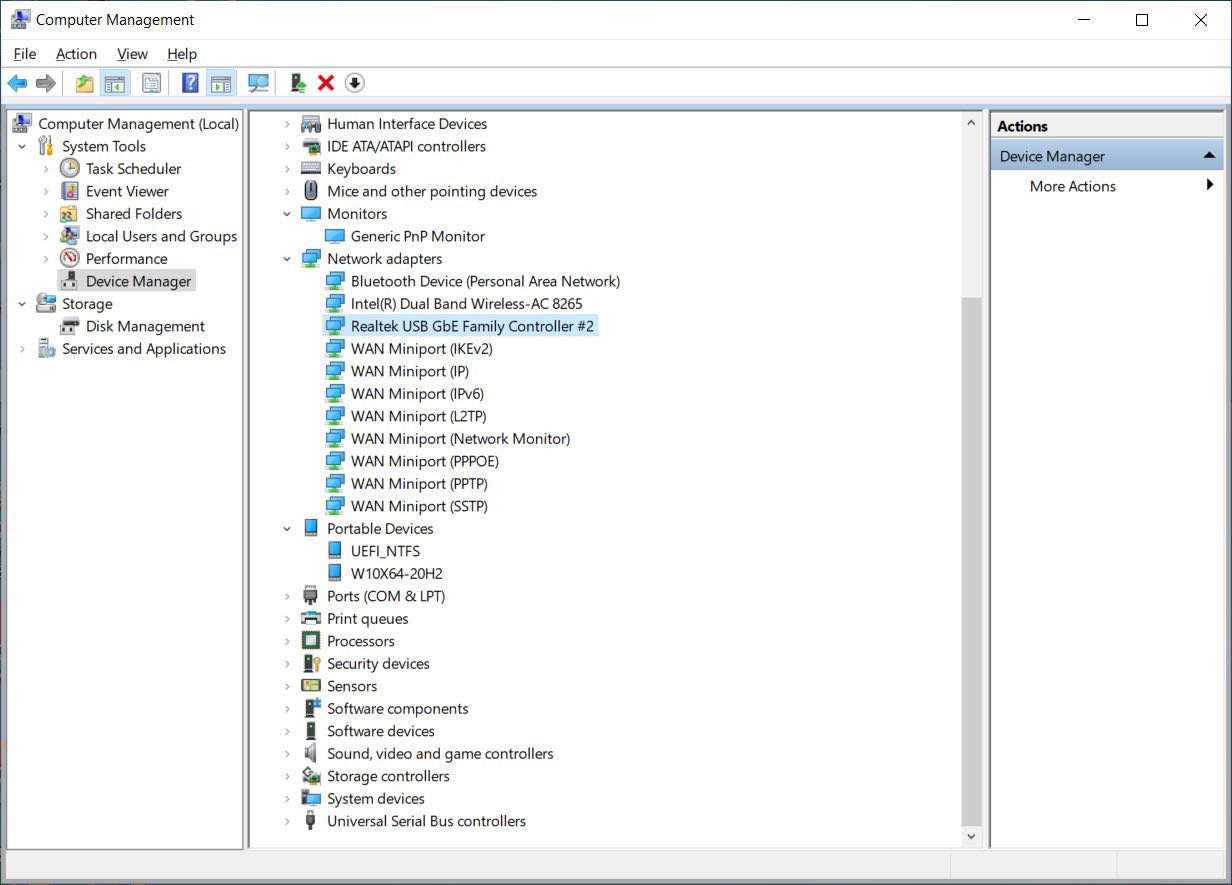
Task: Click the blue Help question mark icon
Action: click(x=190, y=83)
